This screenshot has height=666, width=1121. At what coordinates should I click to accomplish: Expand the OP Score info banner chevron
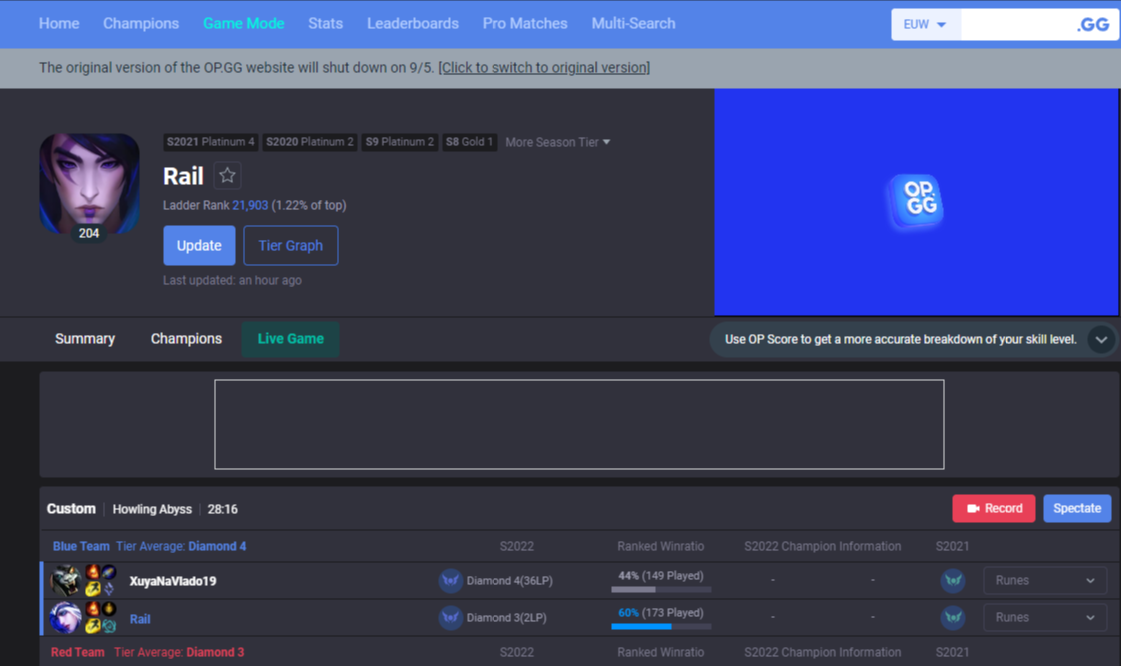1101,339
